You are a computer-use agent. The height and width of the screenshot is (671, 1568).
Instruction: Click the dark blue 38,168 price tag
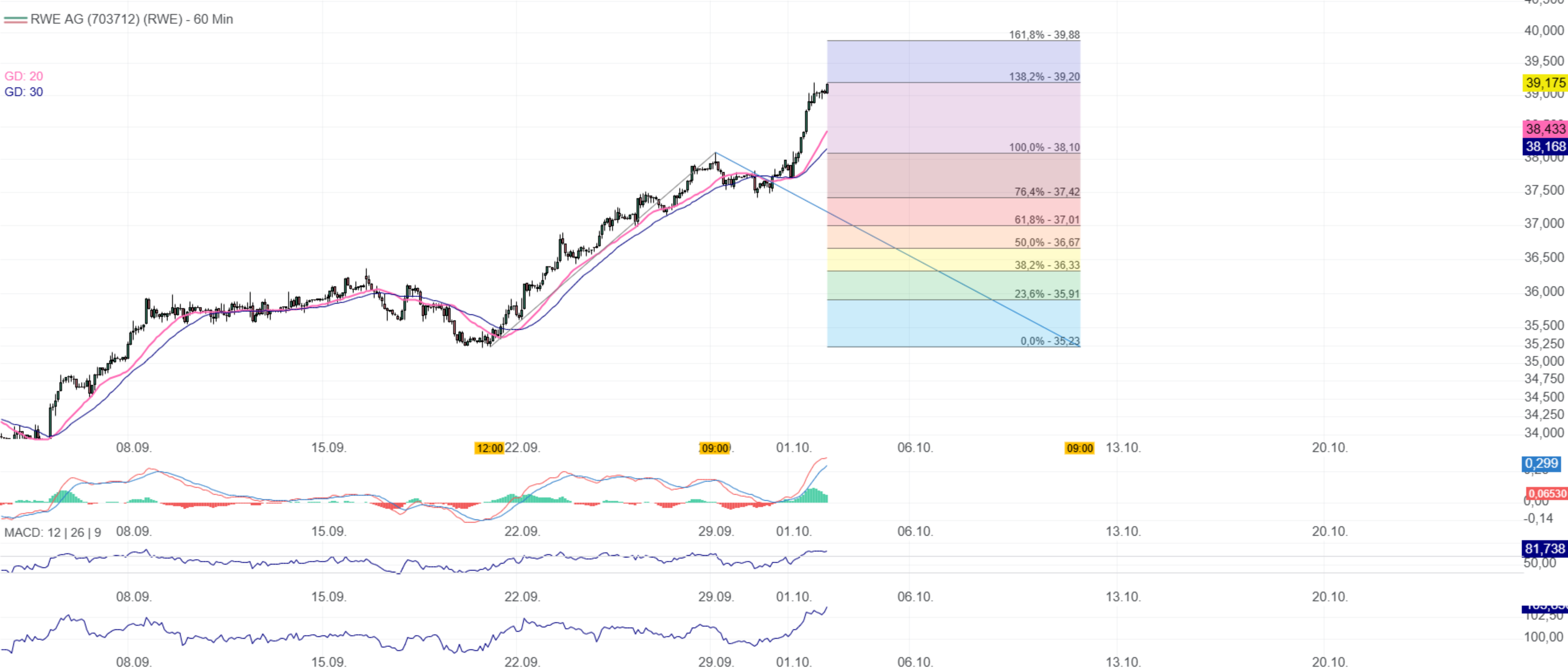[x=1545, y=146]
